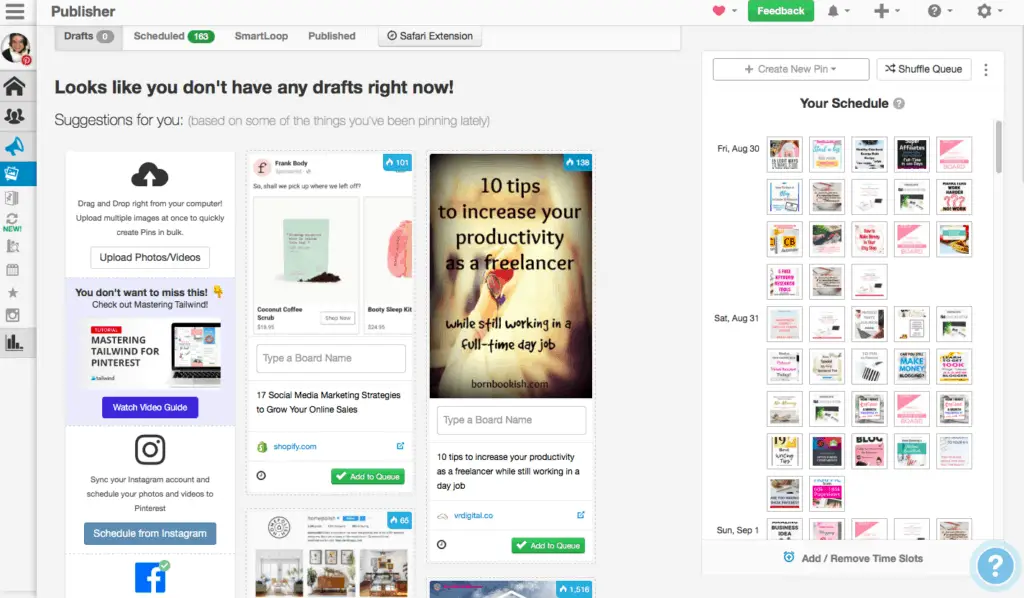Select the megaphone Publisher icon in sidebar
This screenshot has height=598, width=1024.
14,146
